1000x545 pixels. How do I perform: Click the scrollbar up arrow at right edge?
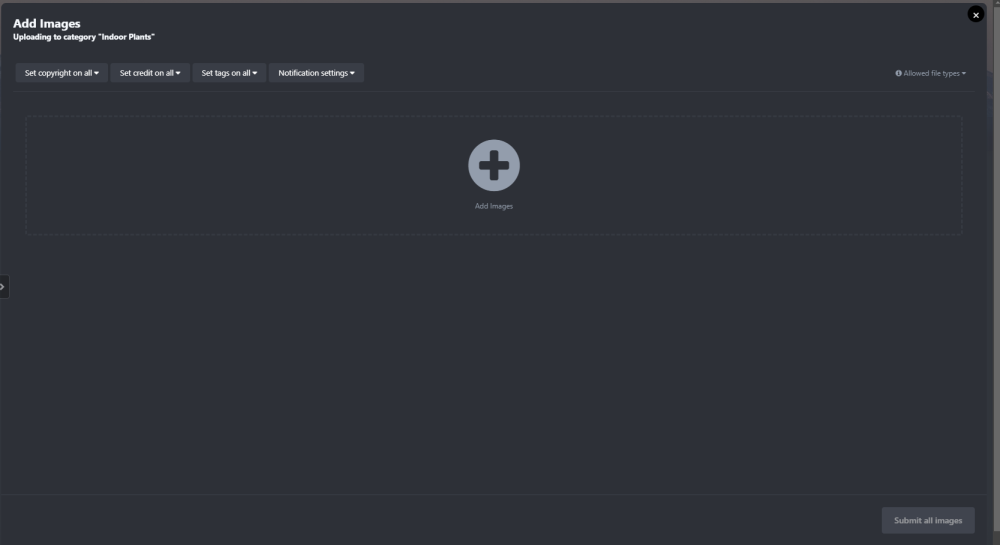point(996,4)
